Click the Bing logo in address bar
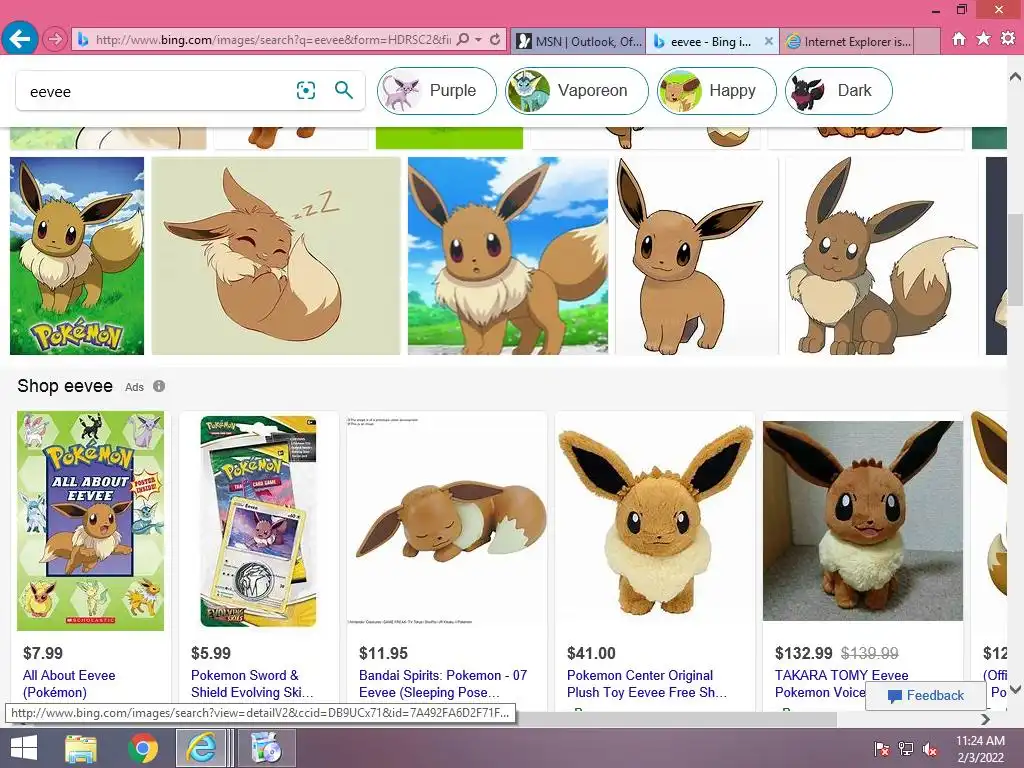This screenshot has height=768, width=1024. [83, 40]
